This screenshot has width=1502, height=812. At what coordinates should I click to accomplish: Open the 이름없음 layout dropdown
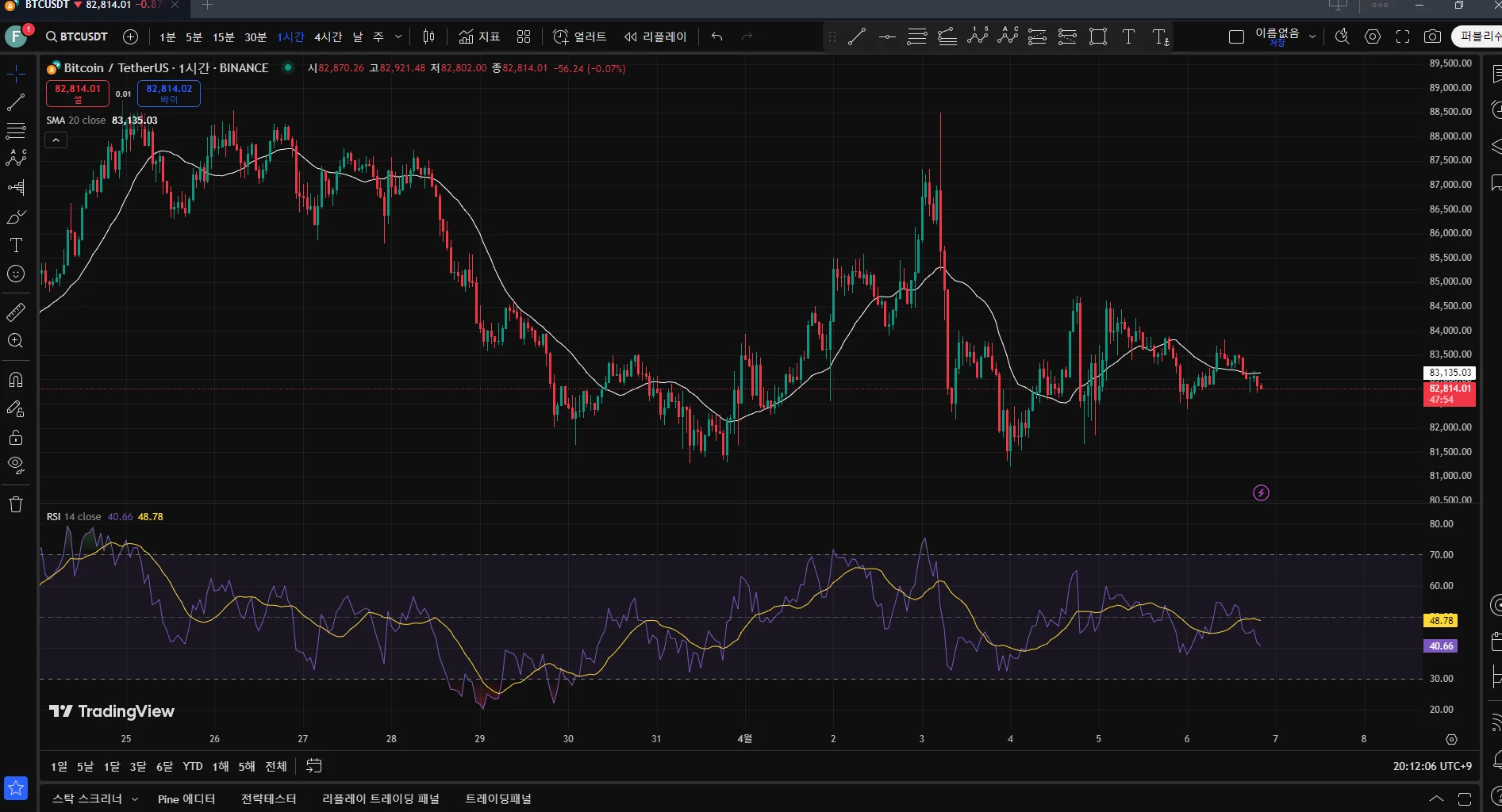coord(1312,36)
